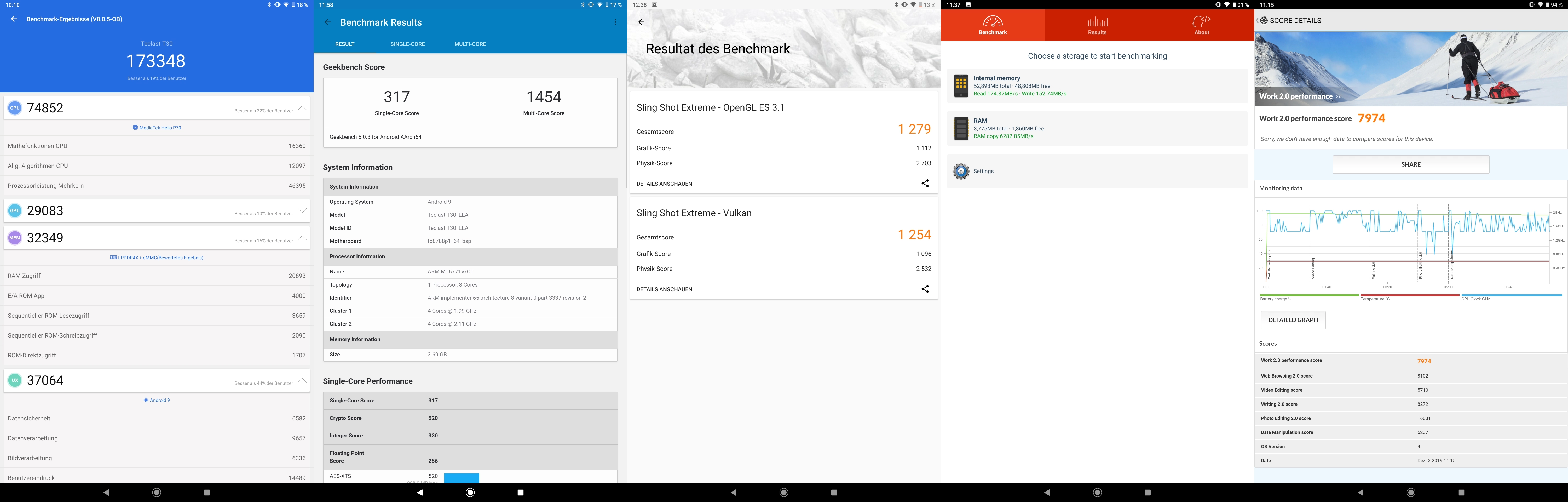Tap Android home button under Geekbench screen

point(470,492)
